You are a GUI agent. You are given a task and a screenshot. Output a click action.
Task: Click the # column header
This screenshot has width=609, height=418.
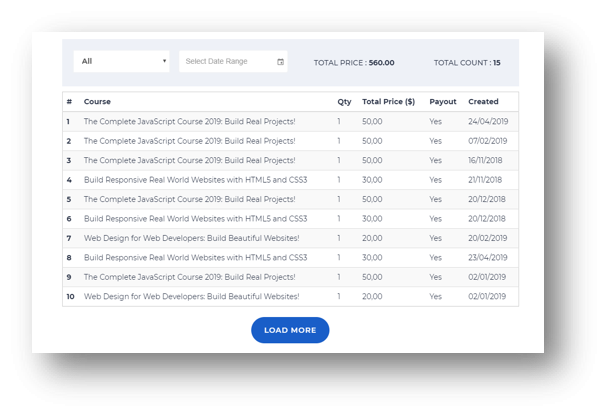coord(69,102)
